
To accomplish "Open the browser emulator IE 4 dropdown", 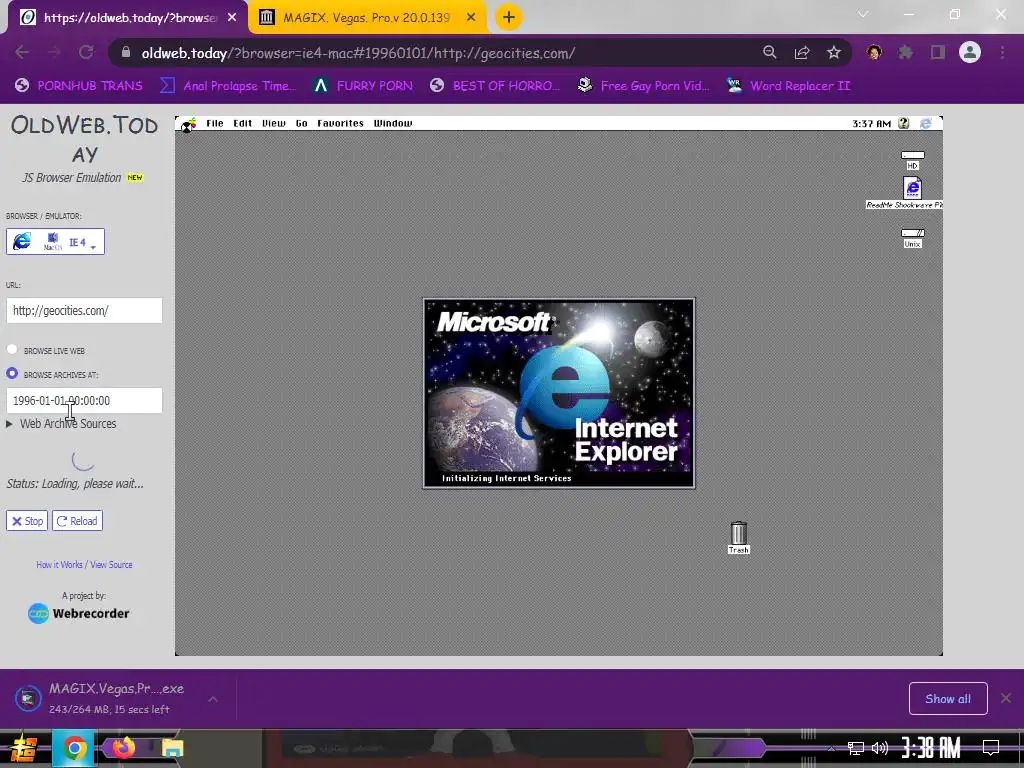I will [56, 242].
